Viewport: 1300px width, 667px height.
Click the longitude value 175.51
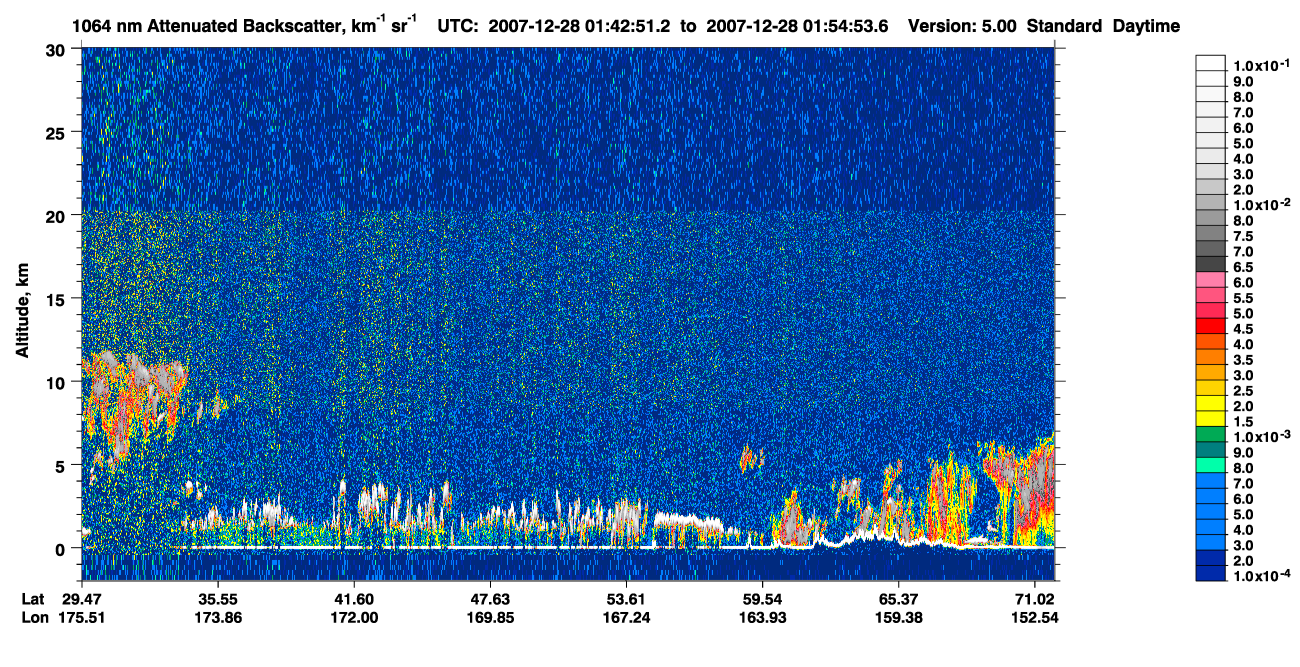coord(81,617)
